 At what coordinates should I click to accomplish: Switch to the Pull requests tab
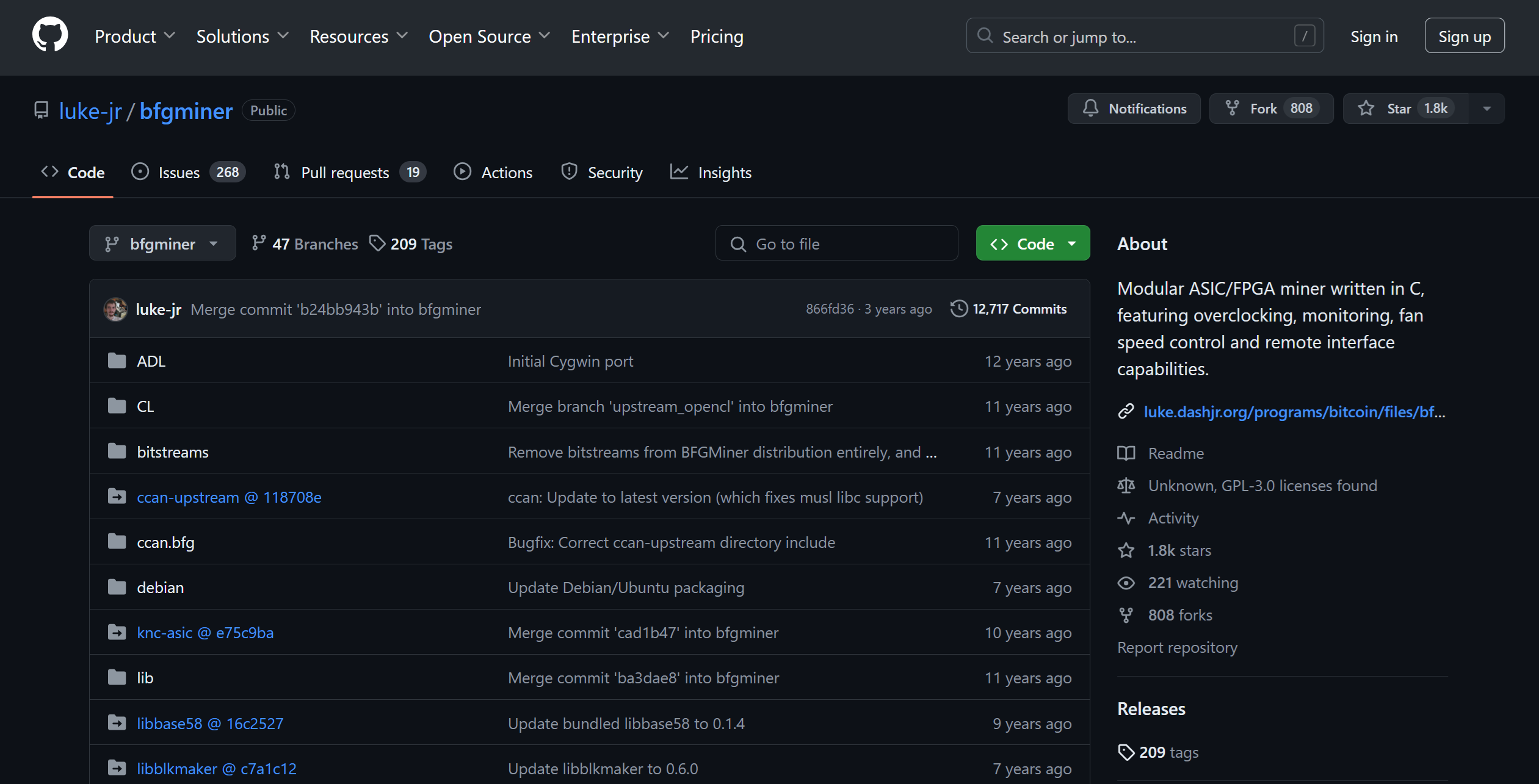point(350,173)
